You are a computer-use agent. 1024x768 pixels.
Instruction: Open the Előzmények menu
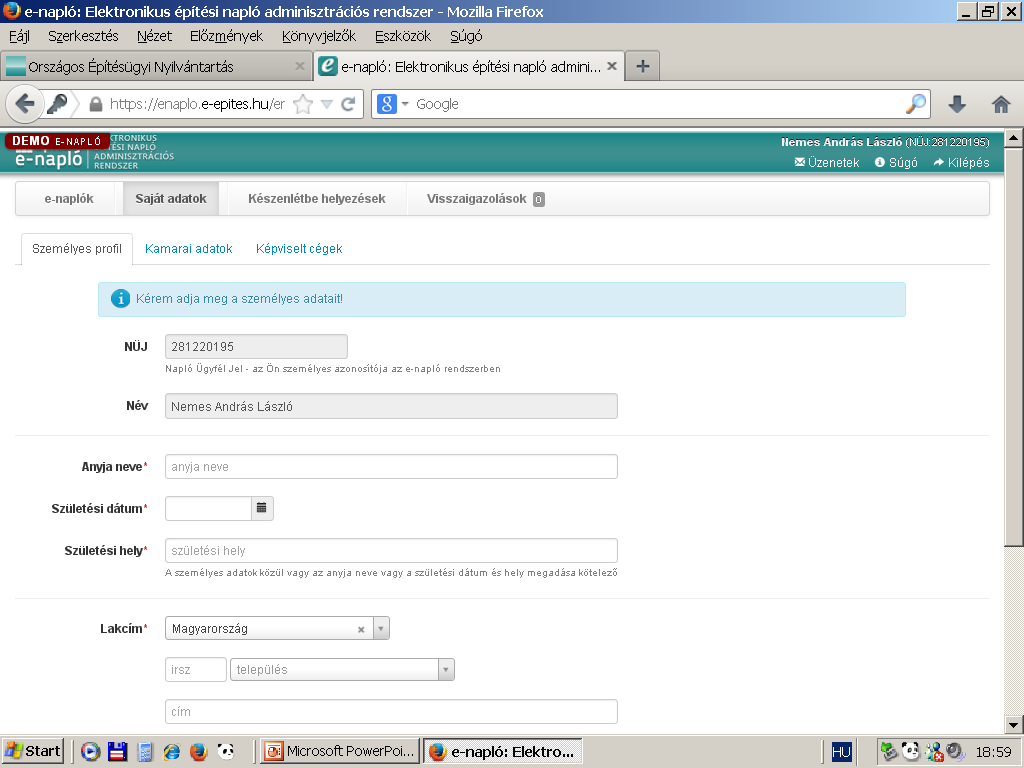coord(226,36)
